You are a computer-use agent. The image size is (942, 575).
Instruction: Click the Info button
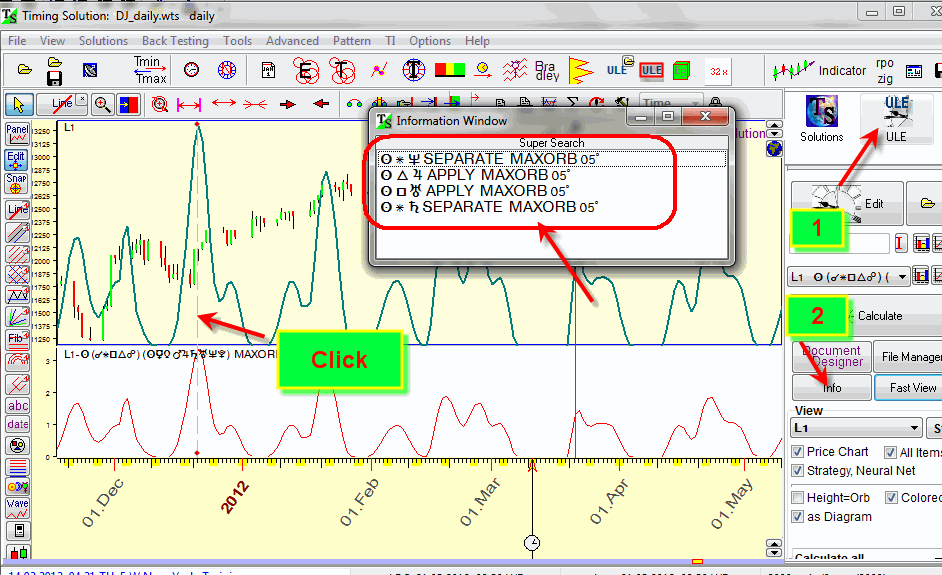pyautogui.click(x=831, y=387)
